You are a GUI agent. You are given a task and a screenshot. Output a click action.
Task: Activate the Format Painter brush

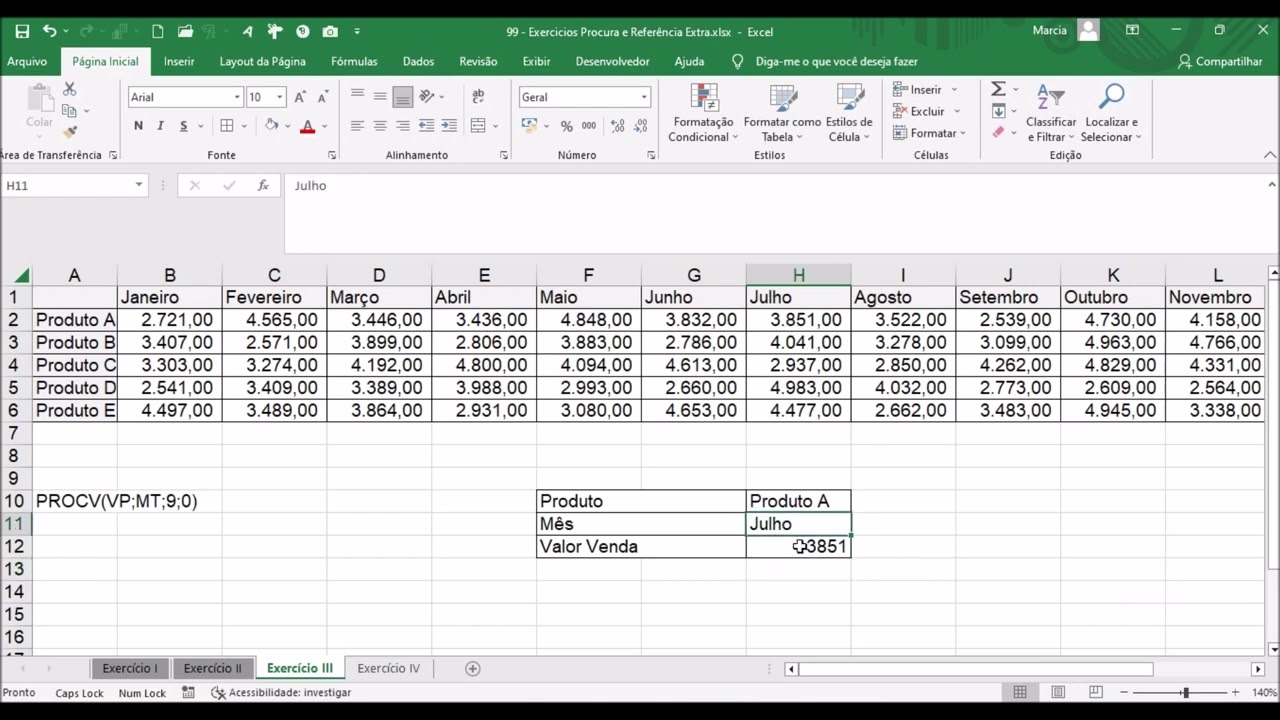(x=69, y=132)
